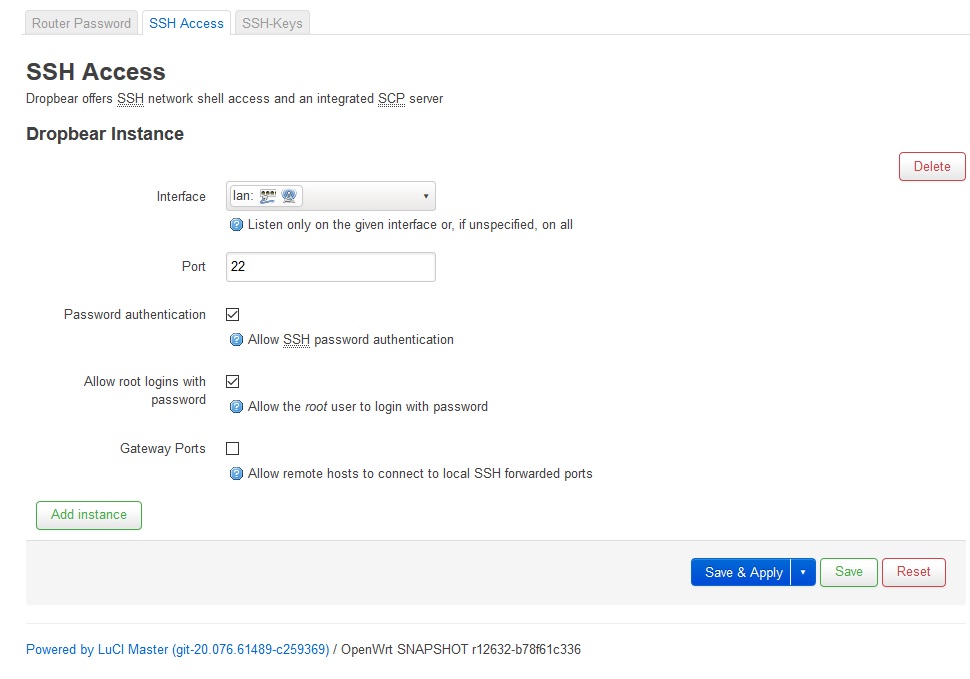The height and width of the screenshot is (679, 970).
Task: Click the wireless icon in the Interface field
Action: pos(289,196)
